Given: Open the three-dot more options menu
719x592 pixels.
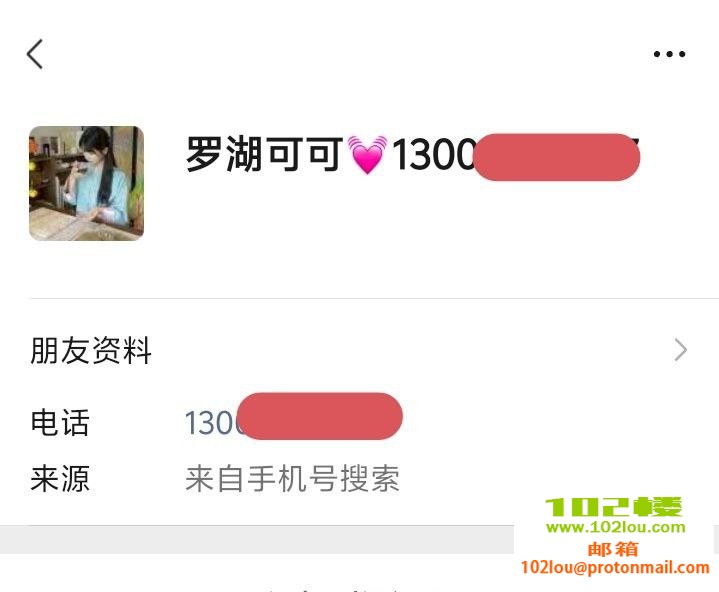Looking at the screenshot, I should [669, 54].
